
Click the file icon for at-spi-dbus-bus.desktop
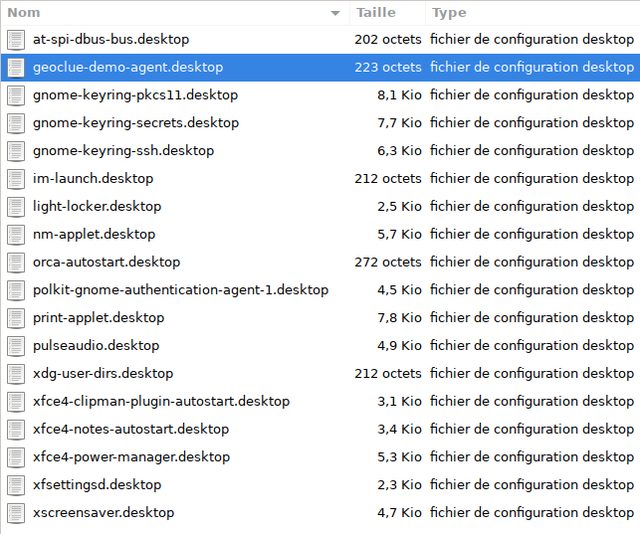[16, 40]
